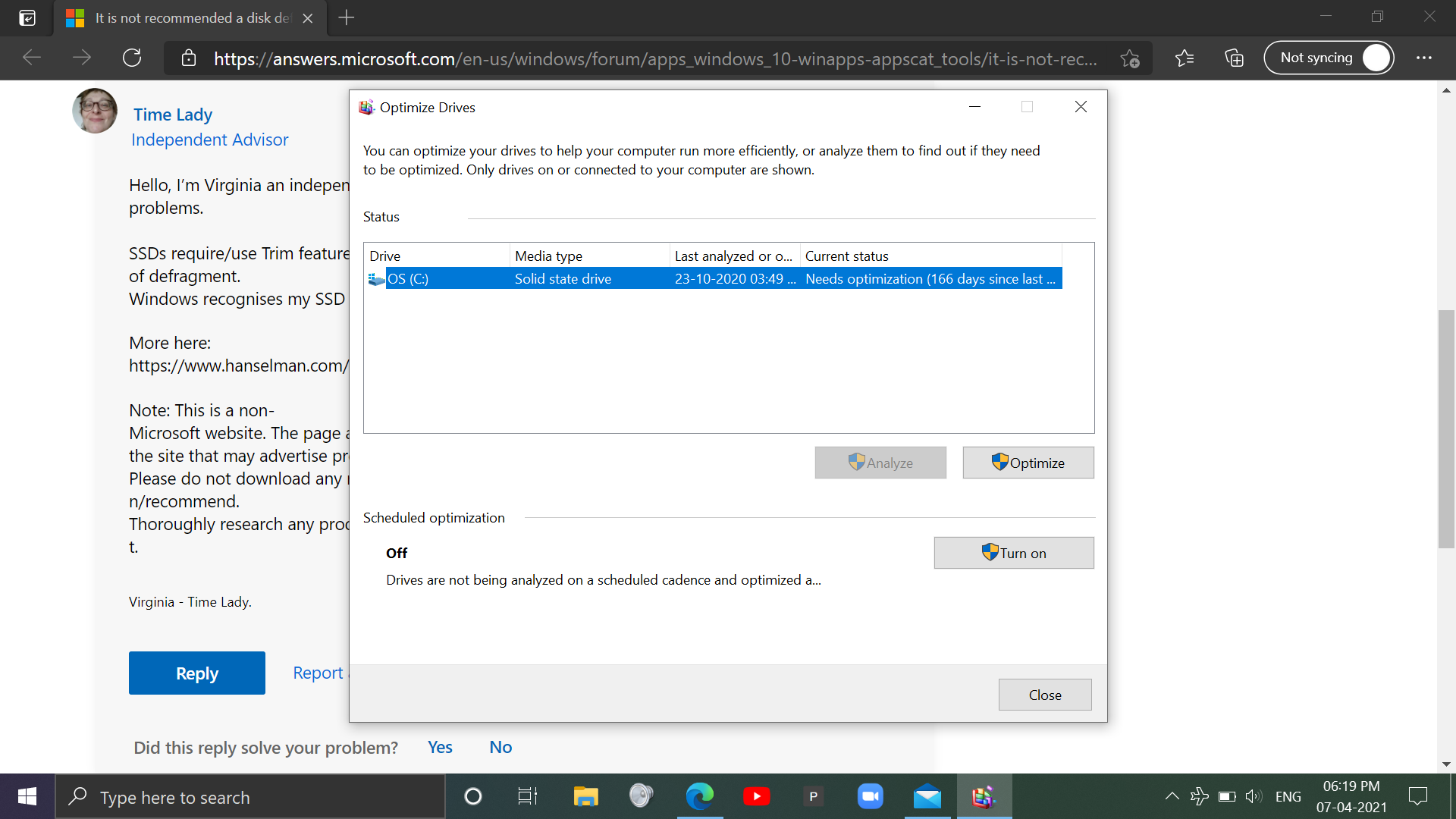Click the Optimize Drives taskbar icon
1456x819 pixels.
click(x=984, y=796)
